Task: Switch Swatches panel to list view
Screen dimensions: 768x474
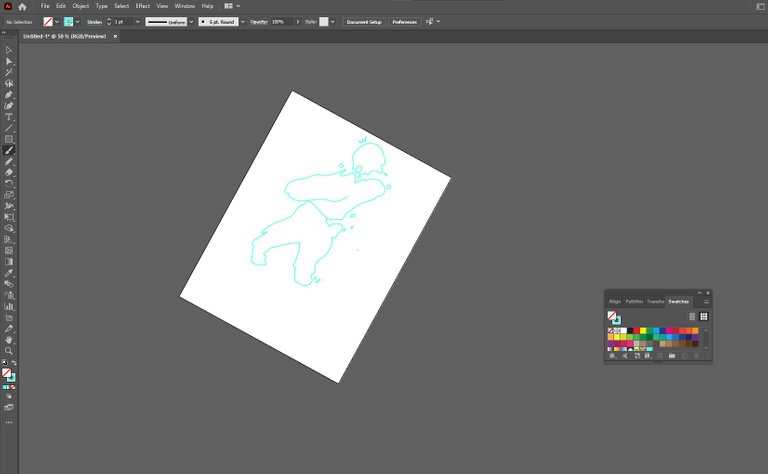Action: point(692,316)
